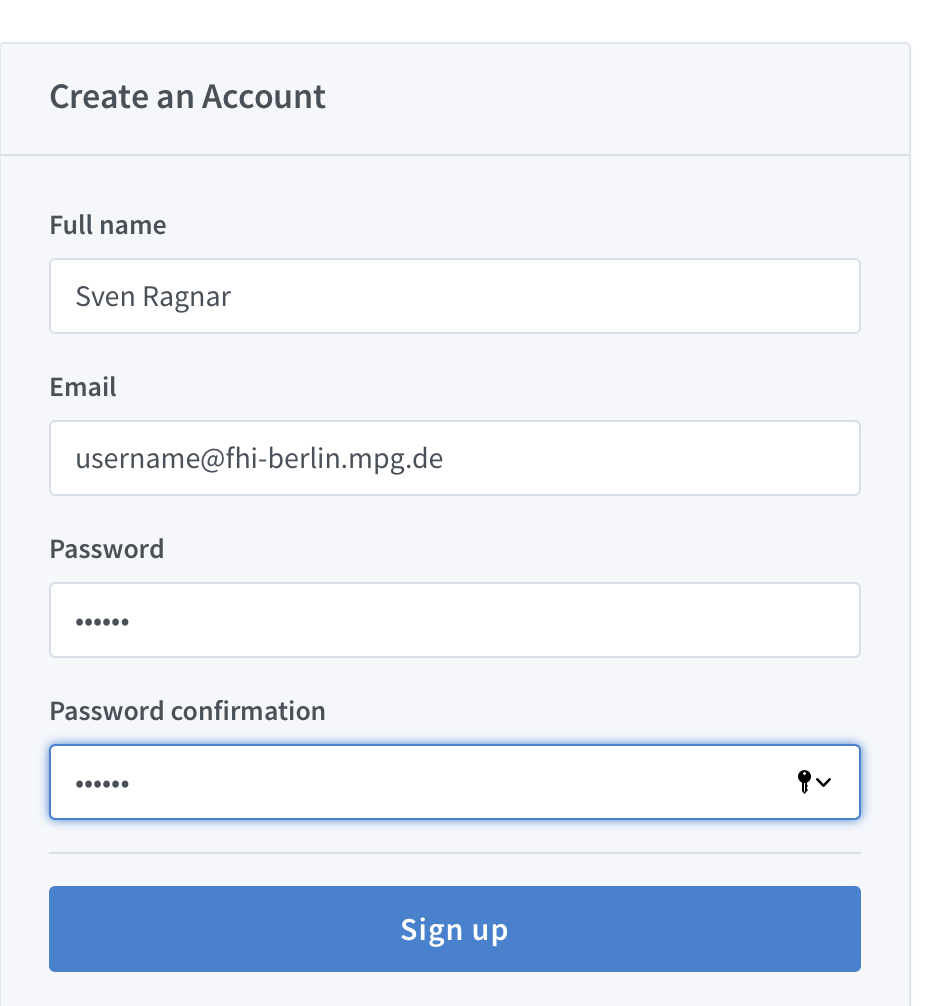Click the username part of email address
The height and width of the screenshot is (1006, 936).
click(x=137, y=459)
